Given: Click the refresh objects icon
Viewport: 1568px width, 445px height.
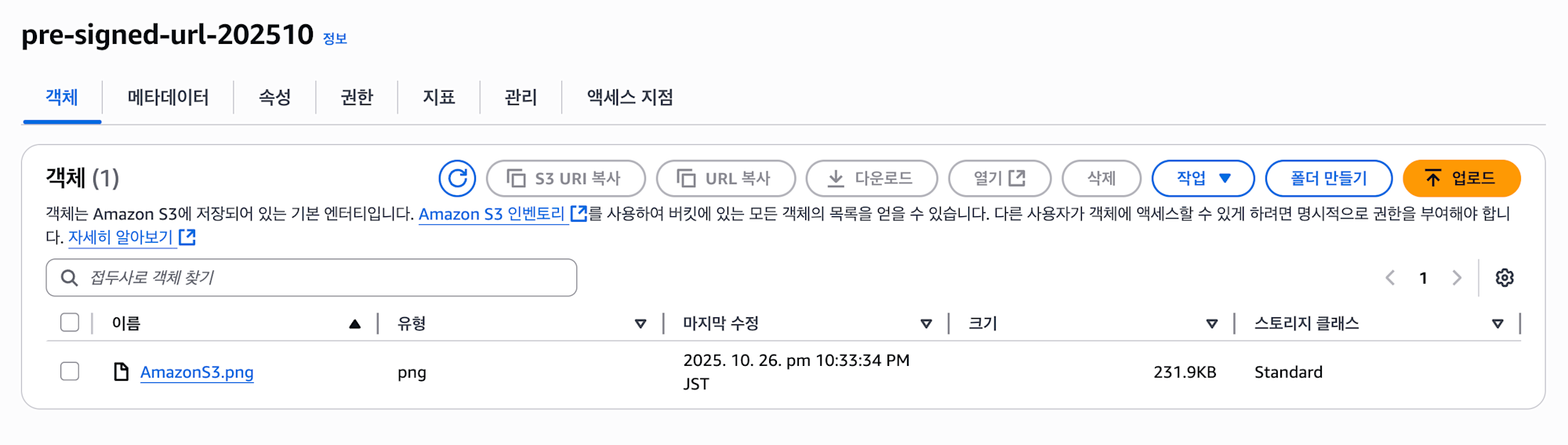Looking at the screenshot, I should click(x=457, y=179).
